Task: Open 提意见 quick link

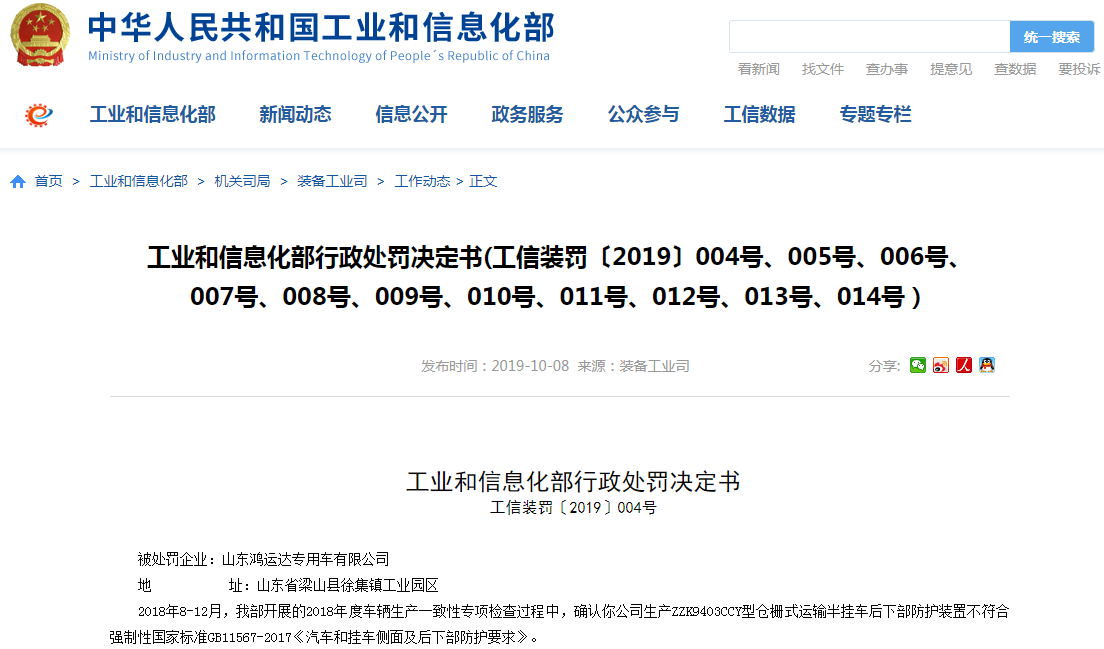Action: click(x=951, y=69)
